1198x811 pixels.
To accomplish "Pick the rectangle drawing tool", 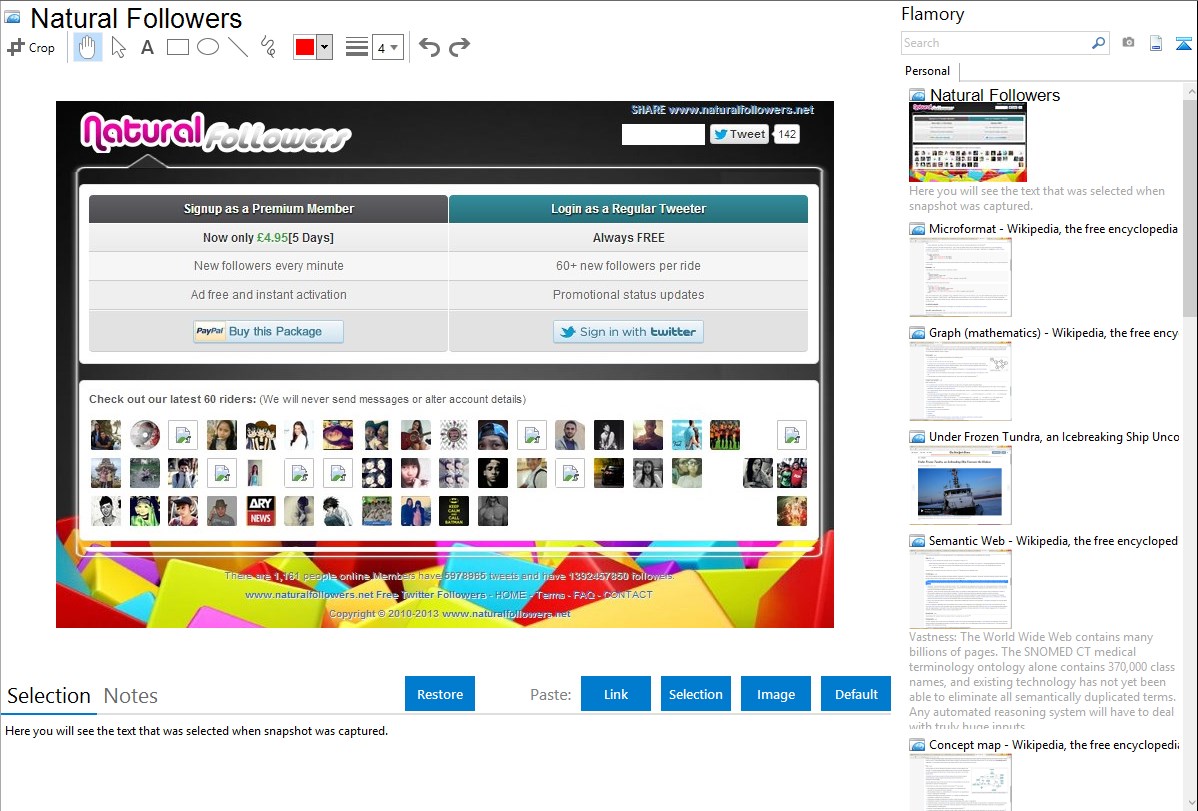I will 177,47.
